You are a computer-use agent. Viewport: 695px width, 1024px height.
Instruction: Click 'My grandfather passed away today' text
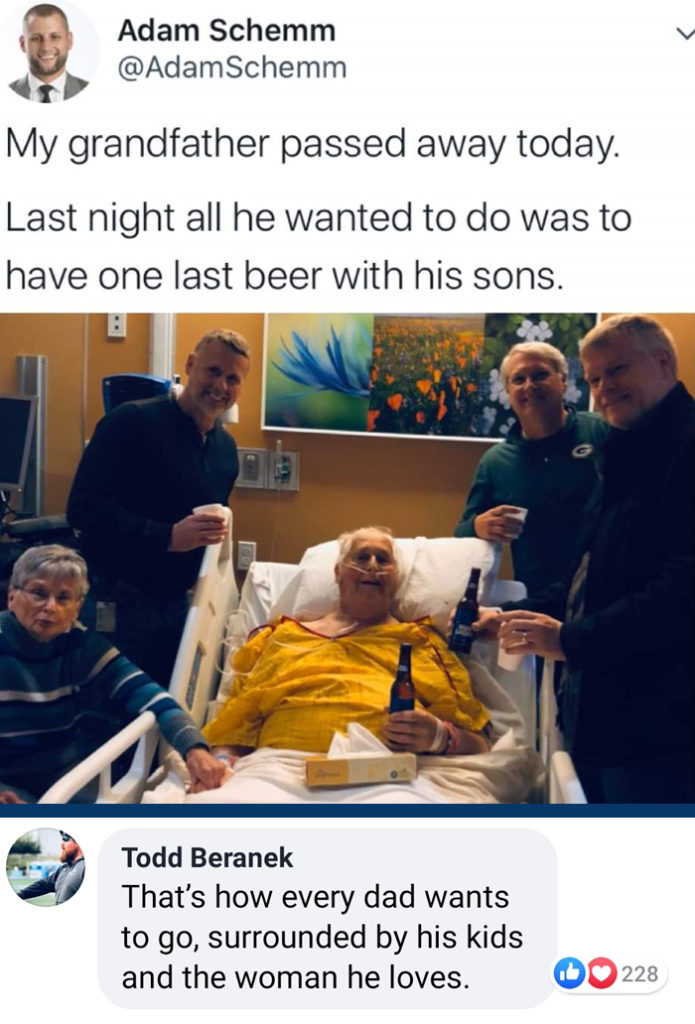point(312,144)
